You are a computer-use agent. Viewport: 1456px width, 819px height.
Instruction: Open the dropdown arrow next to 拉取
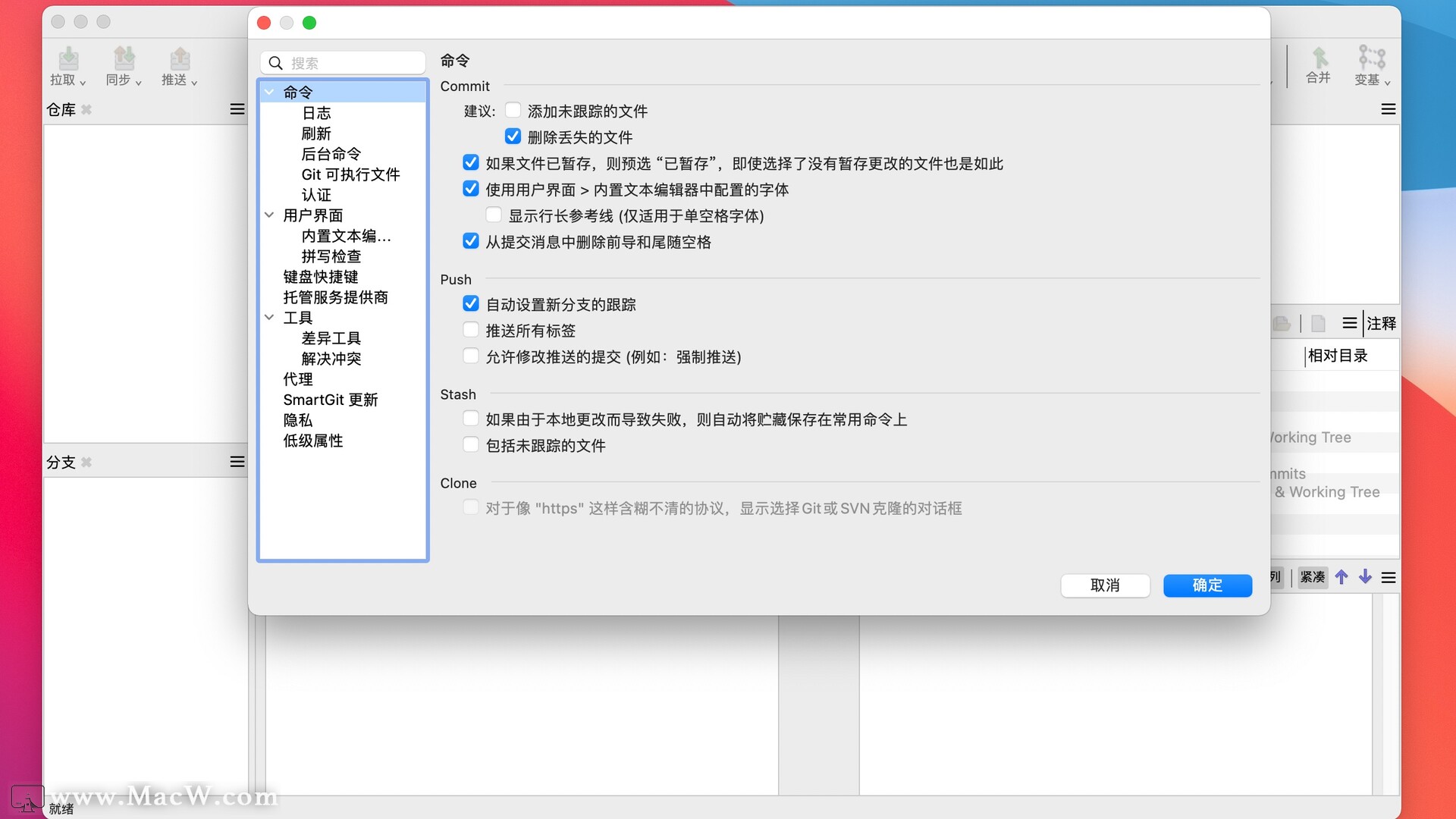83,83
